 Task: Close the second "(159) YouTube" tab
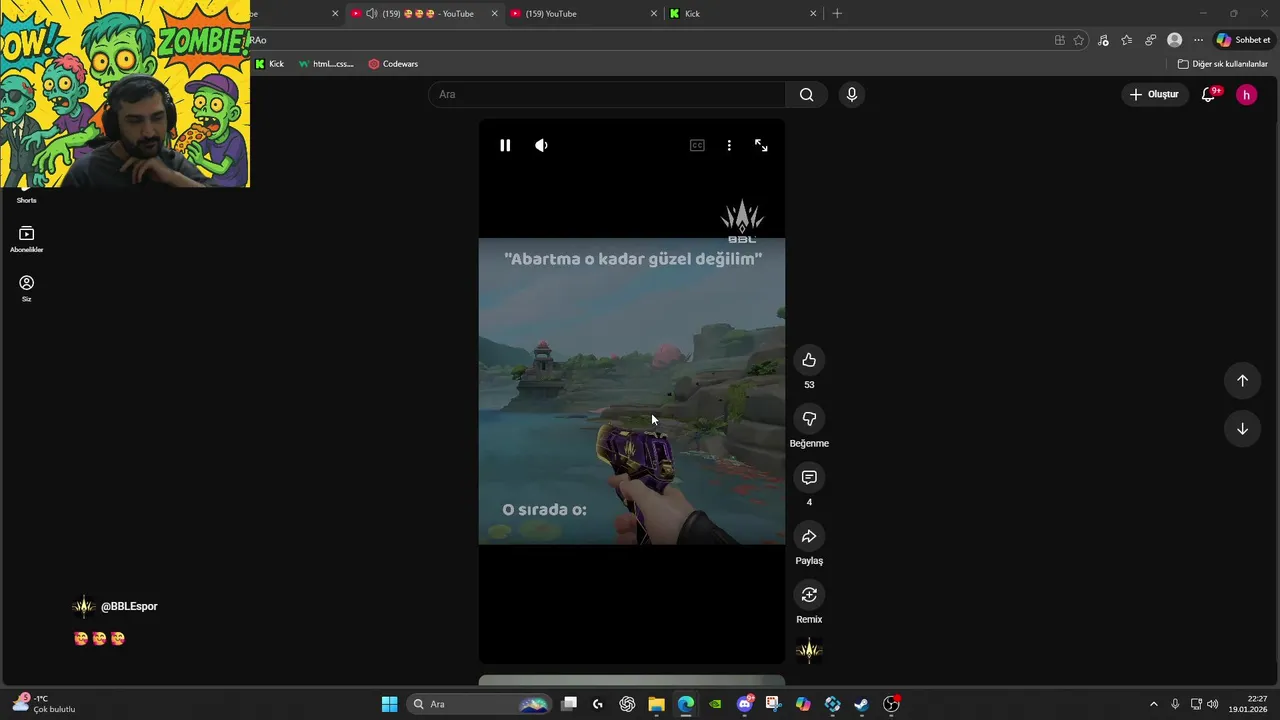coord(654,14)
